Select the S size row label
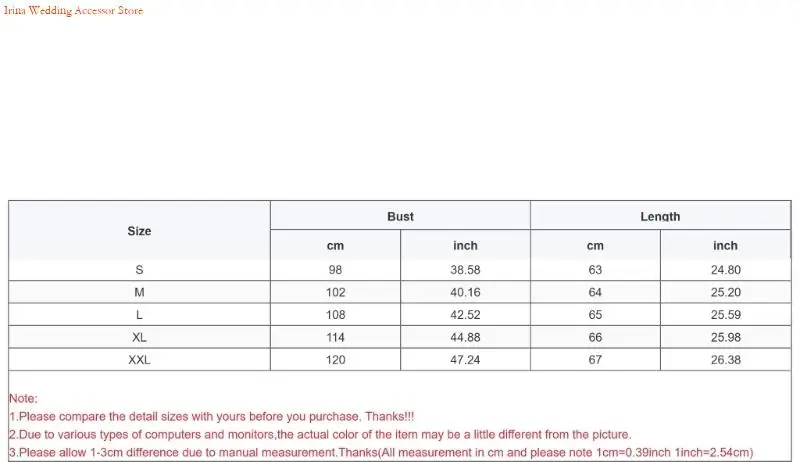The height and width of the screenshot is (462, 800). [139, 270]
